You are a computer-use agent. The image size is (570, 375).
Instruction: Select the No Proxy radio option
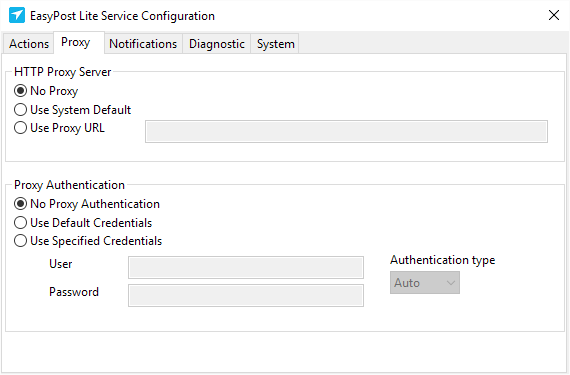(46, 91)
